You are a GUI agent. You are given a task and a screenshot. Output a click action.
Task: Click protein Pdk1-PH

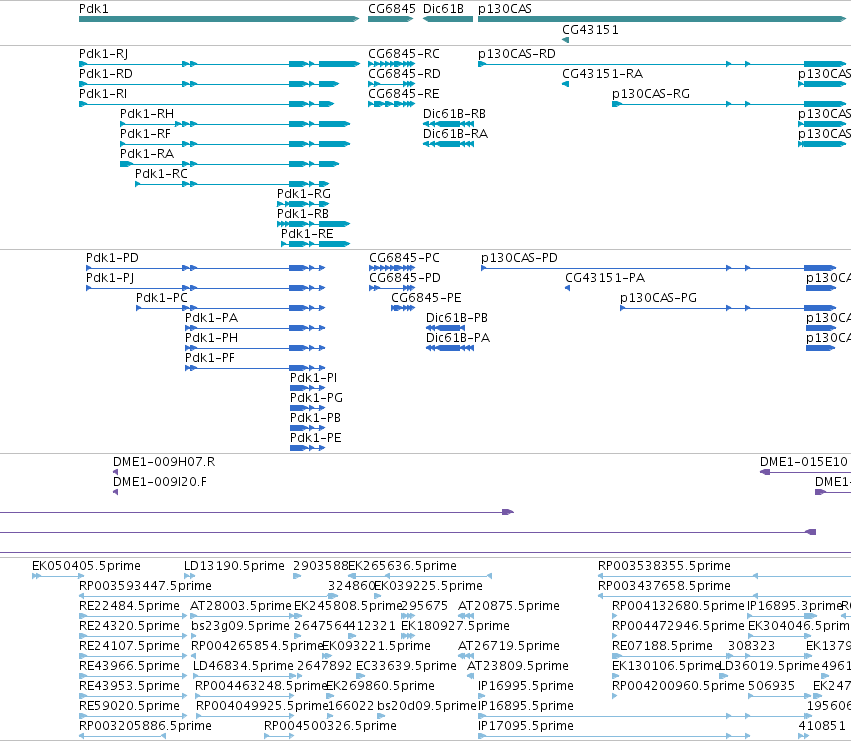point(212,338)
